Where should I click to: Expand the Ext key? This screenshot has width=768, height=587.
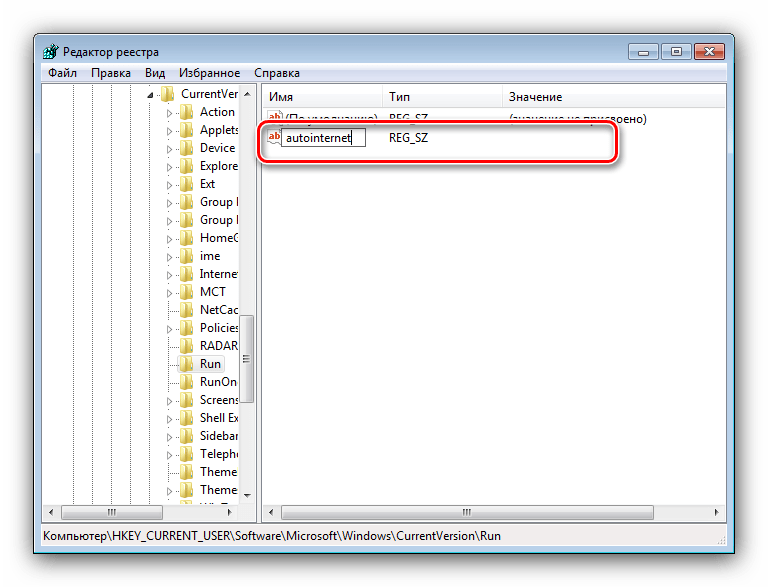pos(169,185)
